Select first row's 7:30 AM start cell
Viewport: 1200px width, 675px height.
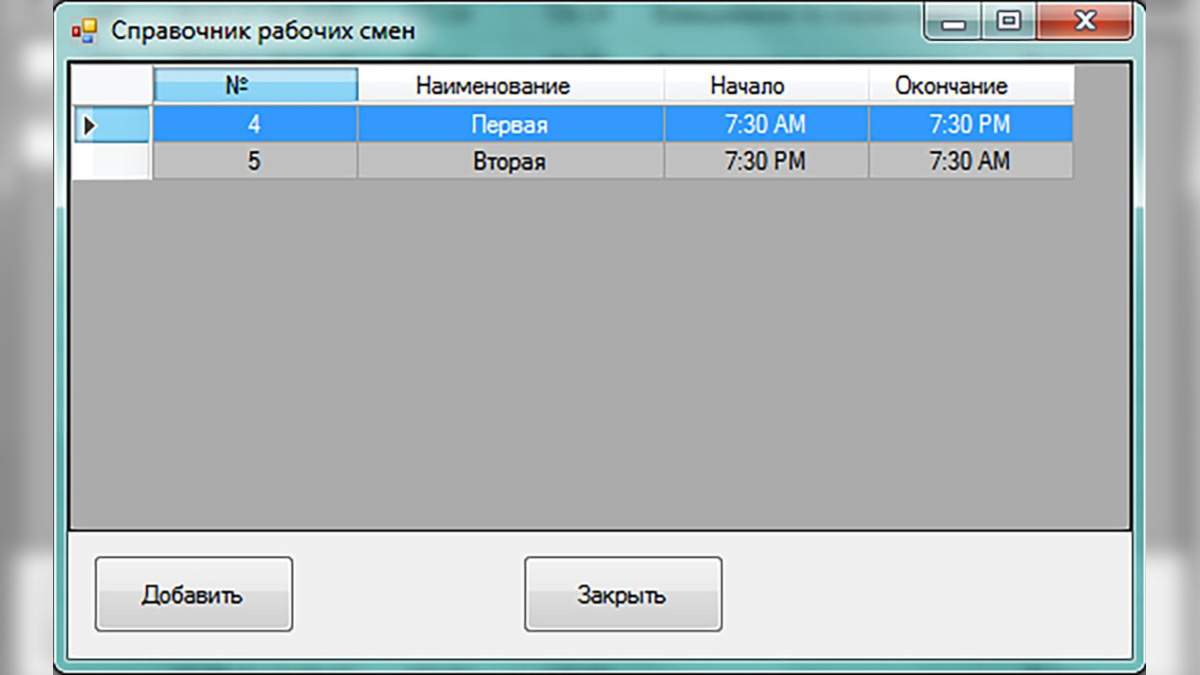pos(766,125)
